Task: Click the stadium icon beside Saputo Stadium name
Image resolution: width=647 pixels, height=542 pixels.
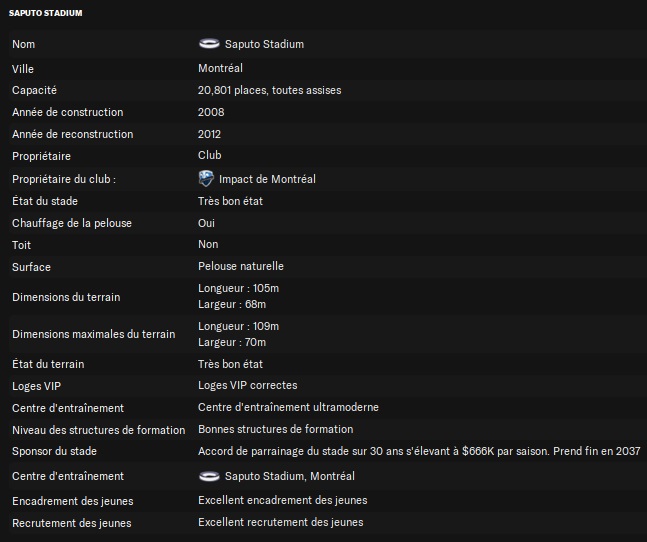Action: (209, 44)
